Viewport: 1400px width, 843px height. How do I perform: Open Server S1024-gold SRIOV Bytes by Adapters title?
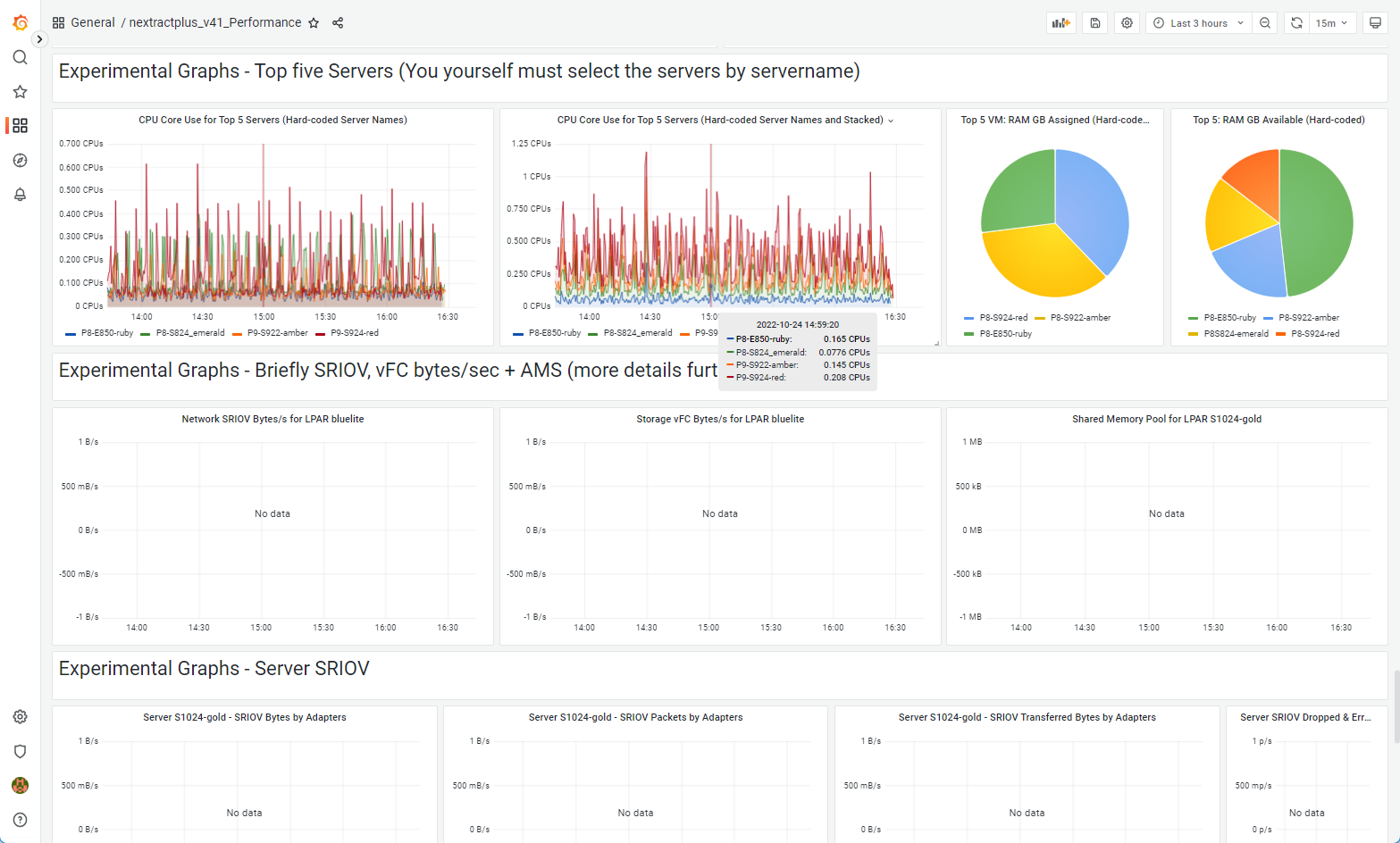(x=245, y=717)
